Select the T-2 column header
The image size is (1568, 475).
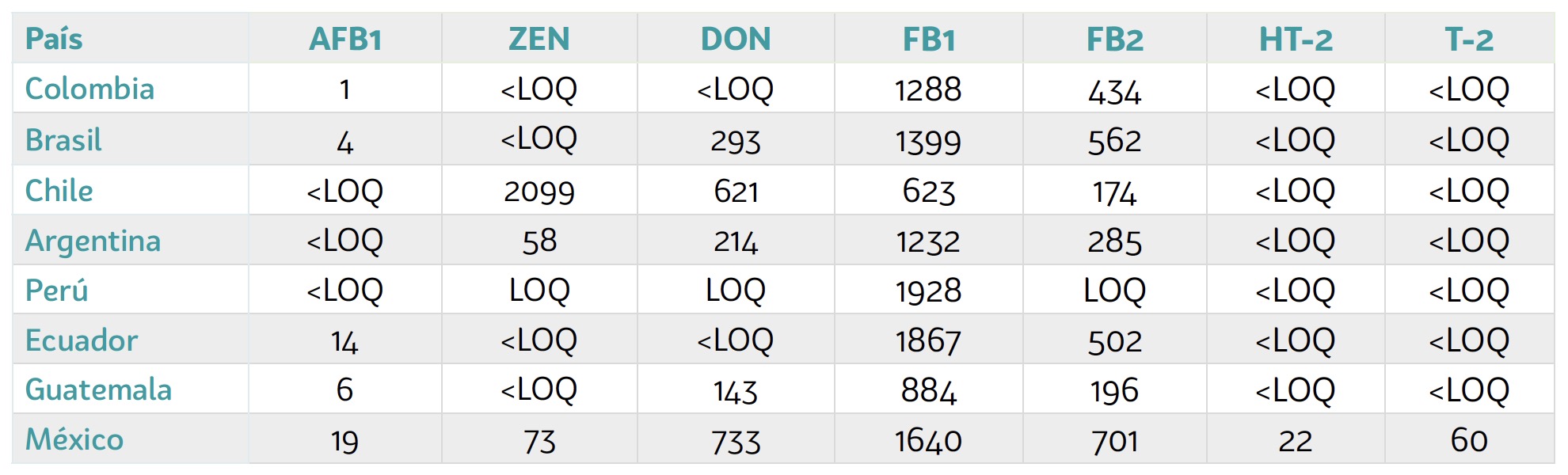(1469, 39)
